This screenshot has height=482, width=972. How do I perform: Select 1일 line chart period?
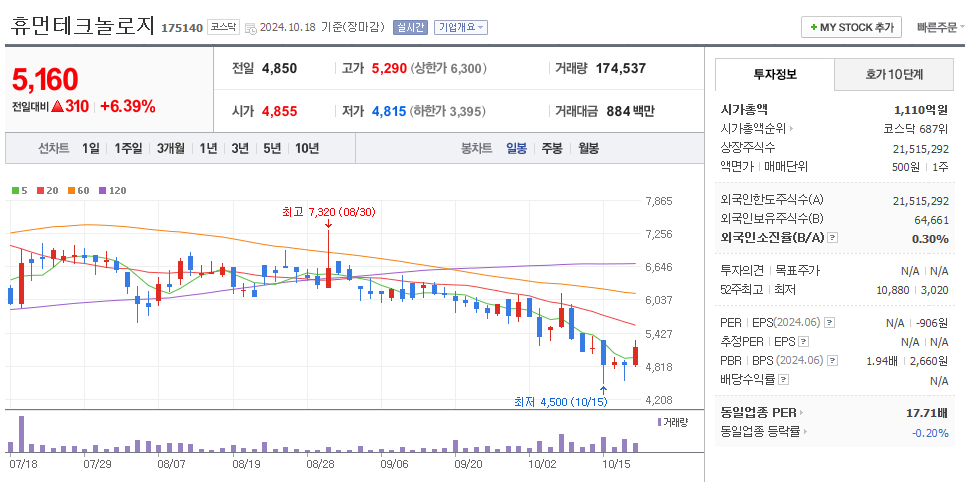(91, 149)
